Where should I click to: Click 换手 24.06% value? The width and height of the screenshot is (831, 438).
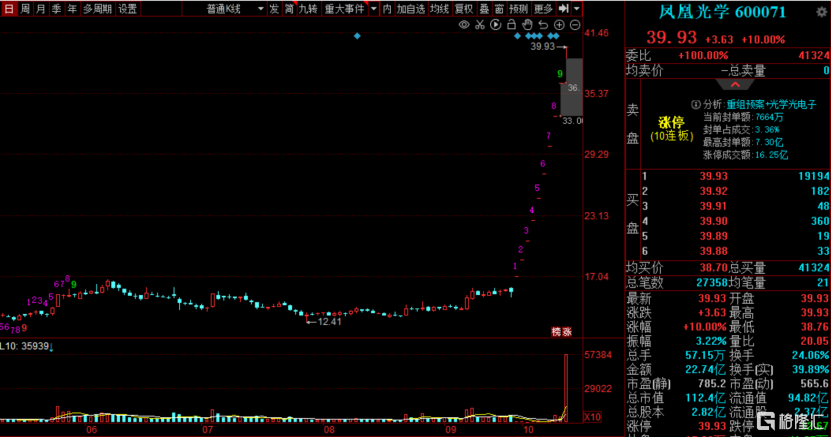tap(810, 355)
